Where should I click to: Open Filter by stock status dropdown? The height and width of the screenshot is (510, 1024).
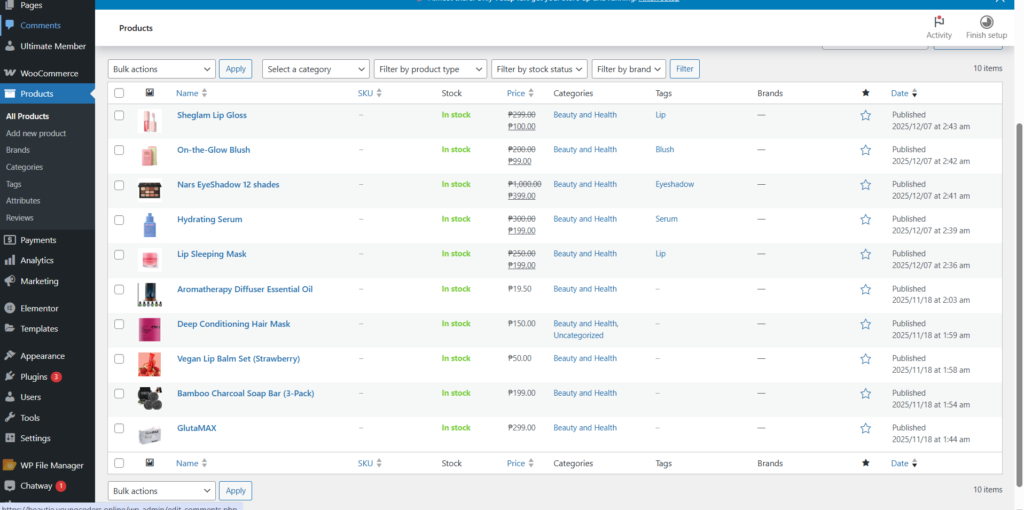(x=539, y=69)
